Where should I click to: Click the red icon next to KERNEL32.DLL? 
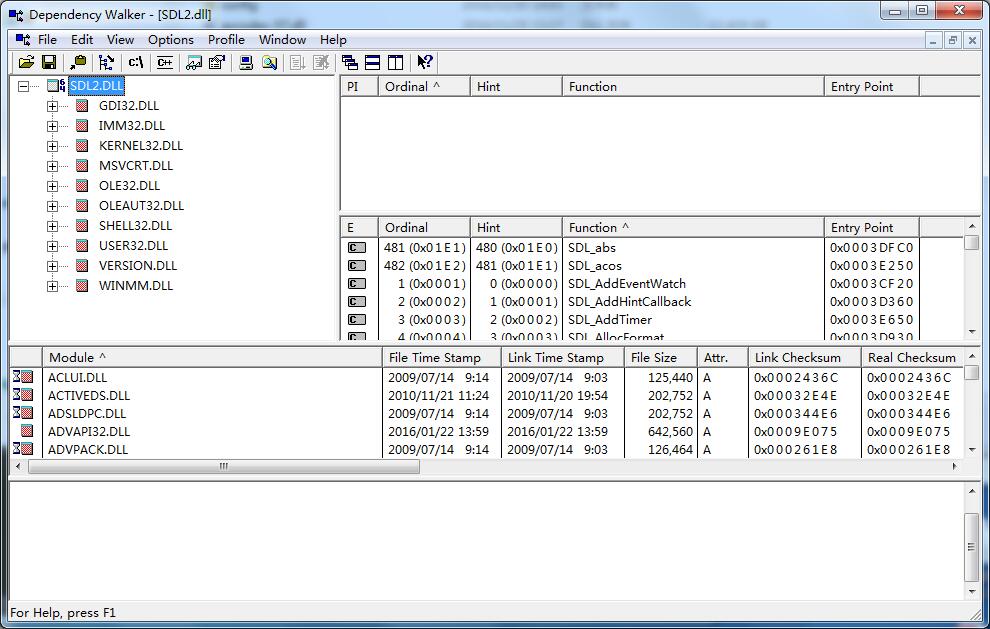[81, 145]
